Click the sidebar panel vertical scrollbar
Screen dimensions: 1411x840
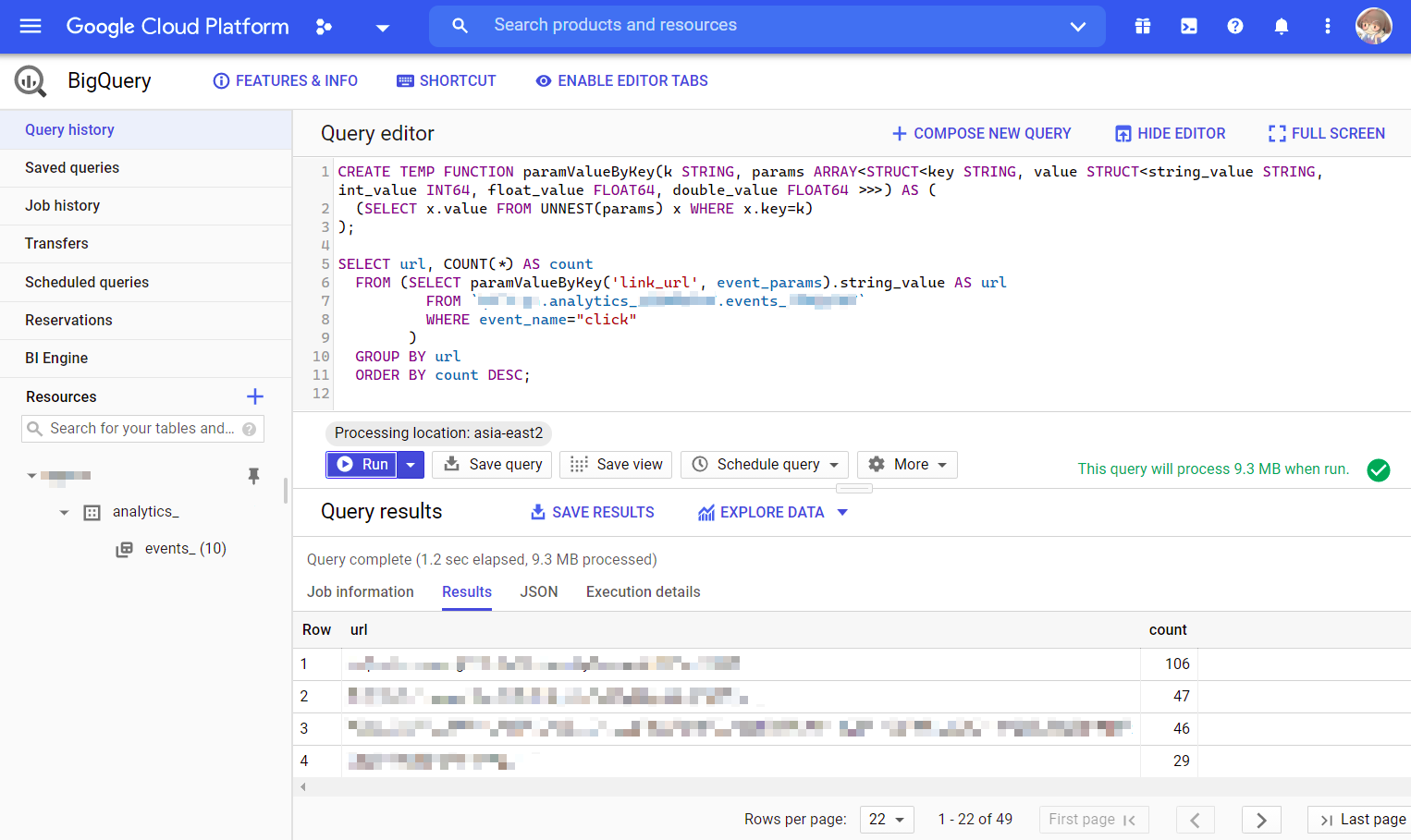(285, 491)
